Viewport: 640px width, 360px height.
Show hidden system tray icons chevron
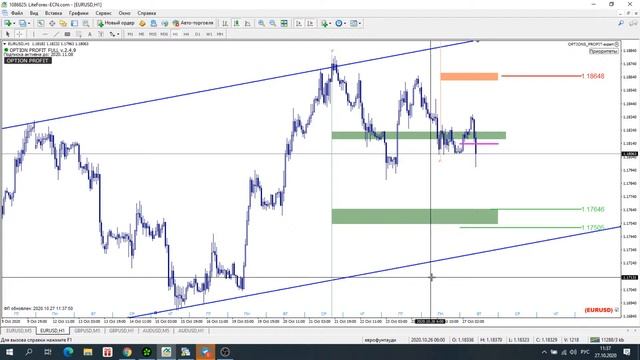pyautogui.click(x=544, y=352)
